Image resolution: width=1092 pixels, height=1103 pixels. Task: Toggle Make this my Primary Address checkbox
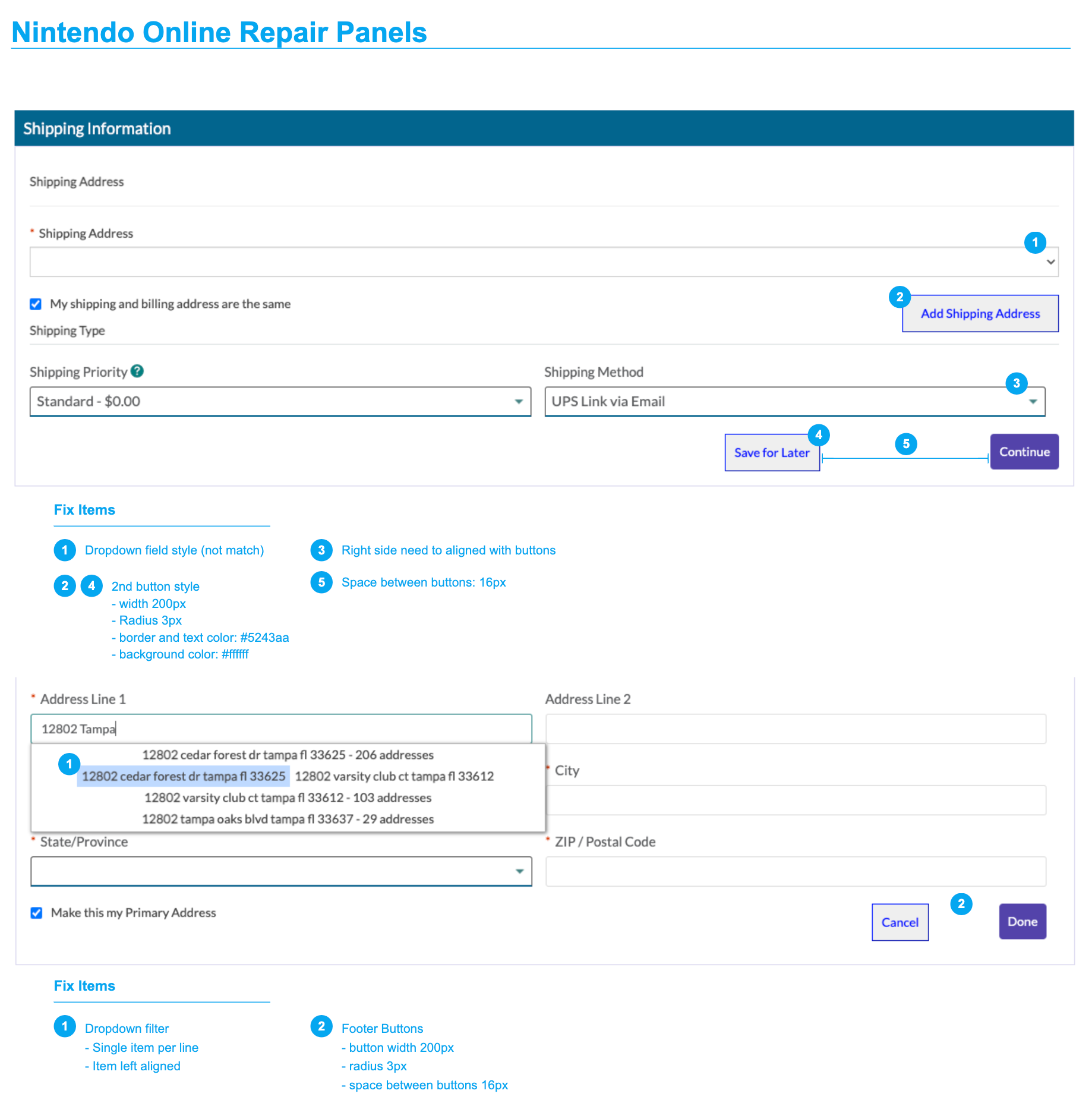(36, 913)
